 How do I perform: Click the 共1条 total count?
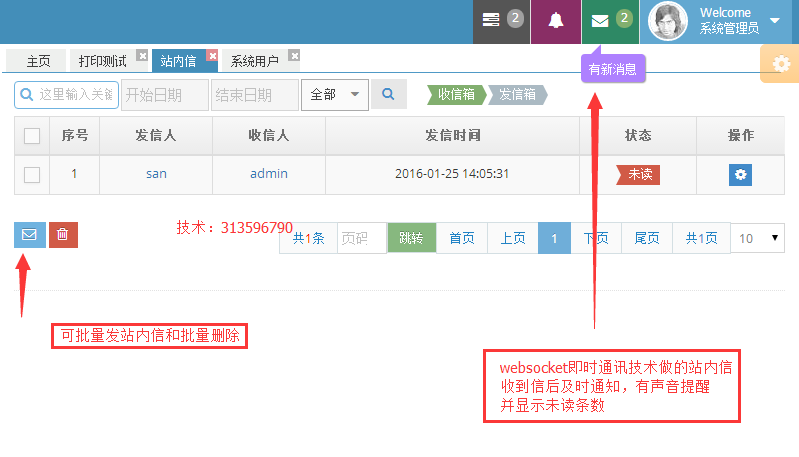pos(308,238)
